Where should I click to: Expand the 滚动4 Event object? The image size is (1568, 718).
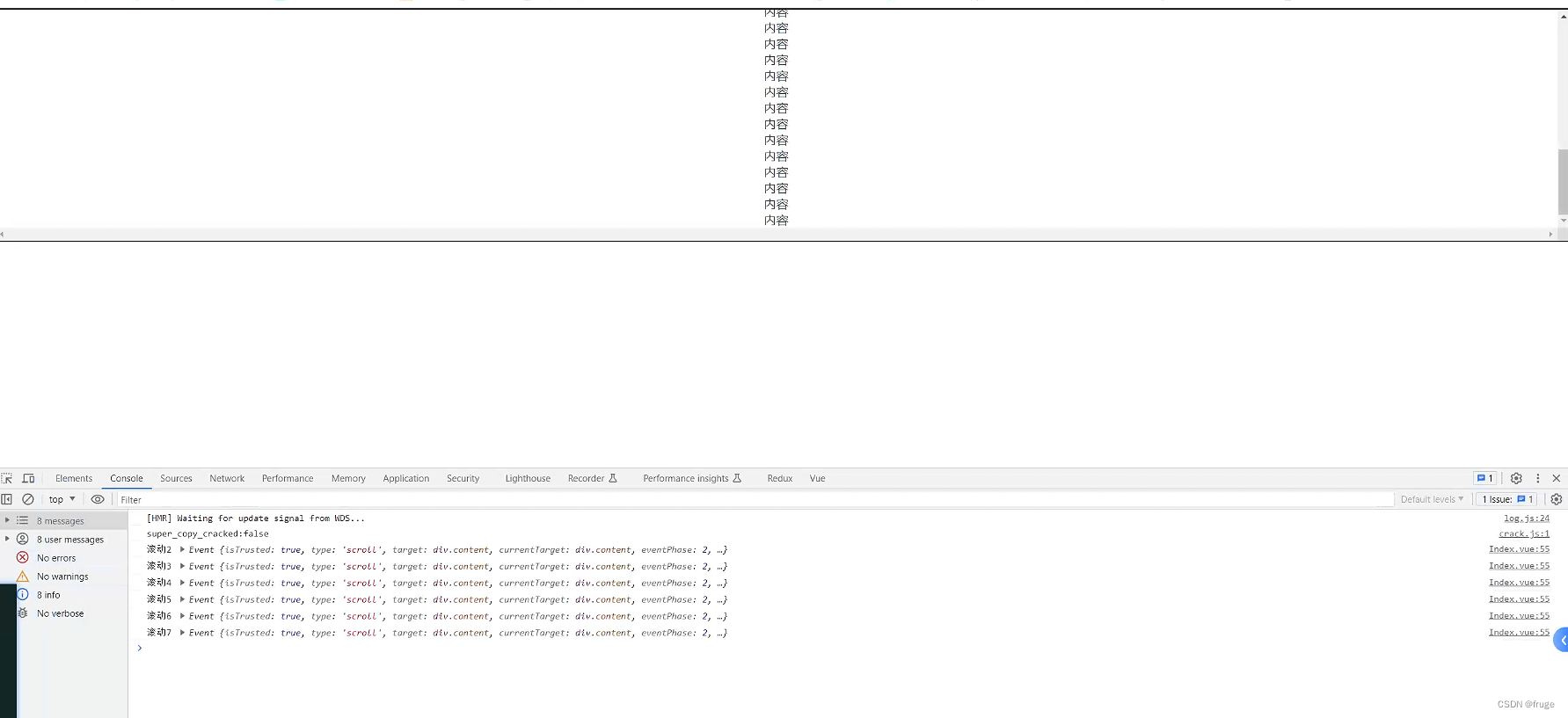click(182, 583)
